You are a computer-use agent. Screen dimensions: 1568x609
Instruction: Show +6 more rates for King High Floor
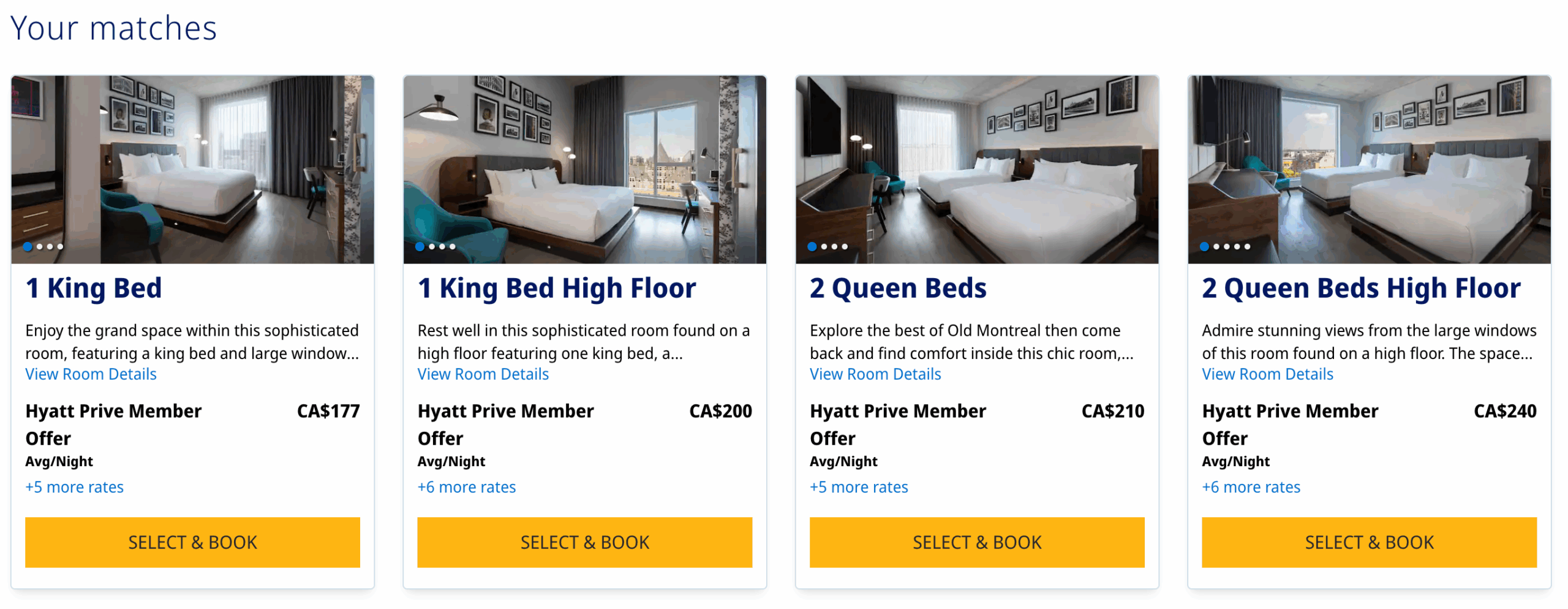point(466,487)
